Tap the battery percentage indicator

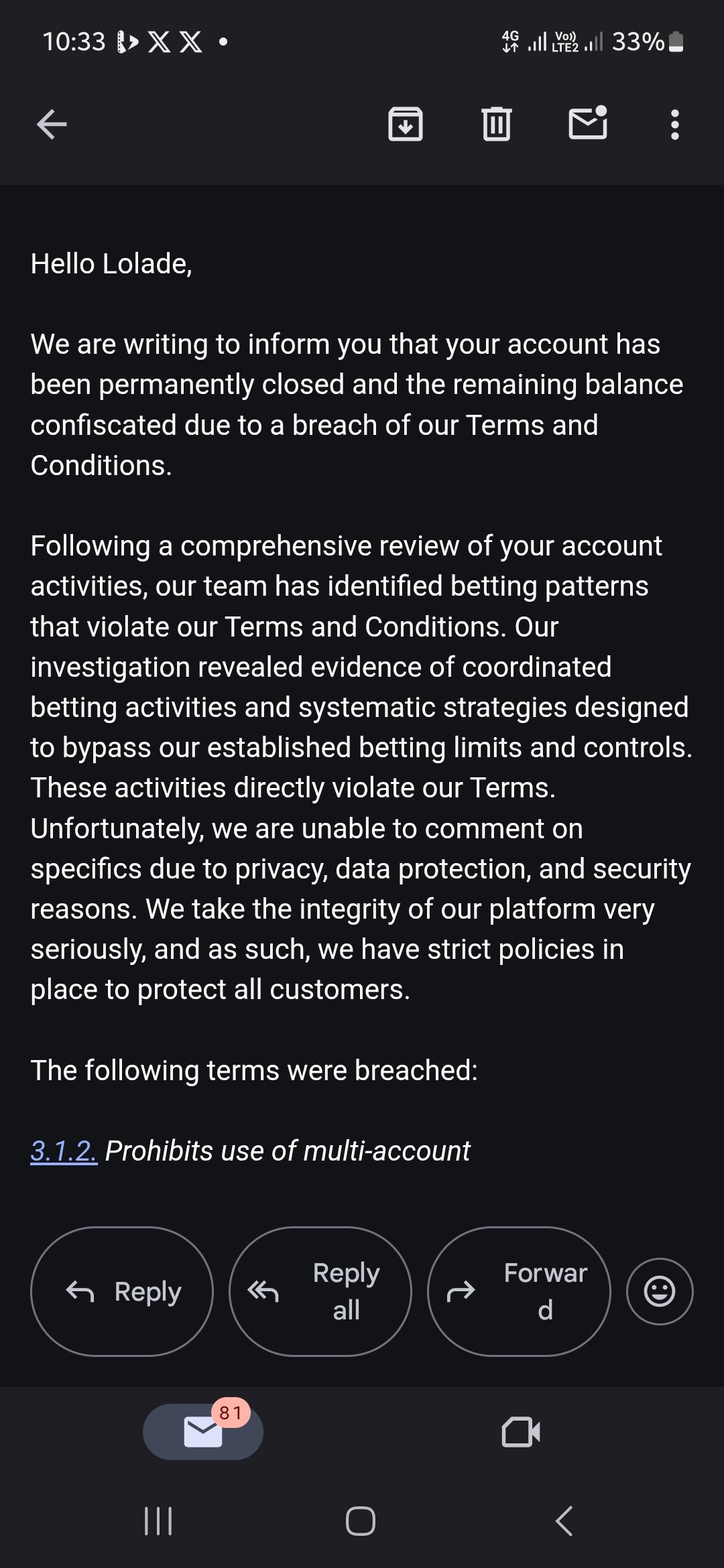tap(638, 42)
